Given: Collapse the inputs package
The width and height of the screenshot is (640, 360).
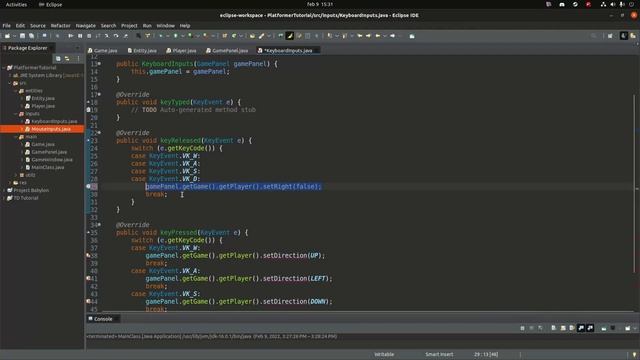Looking at the screenshot, I should click(16, 114).
